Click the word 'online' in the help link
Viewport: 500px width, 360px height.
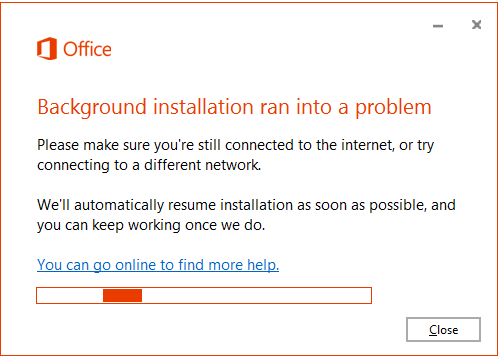click(x=135, y=265)
